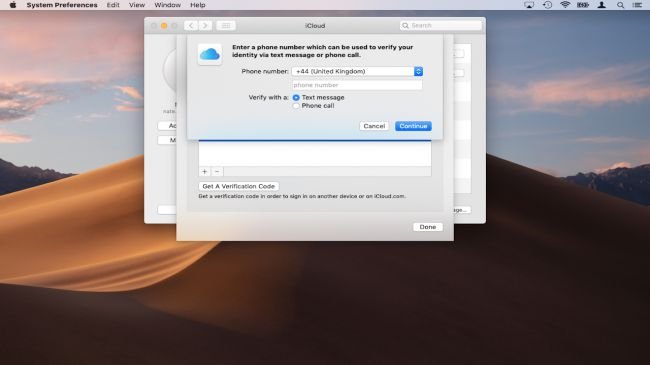Open Time Machine menu bar icon
The height and width of the screenshot is (365, 650).
tap(548, 5)
